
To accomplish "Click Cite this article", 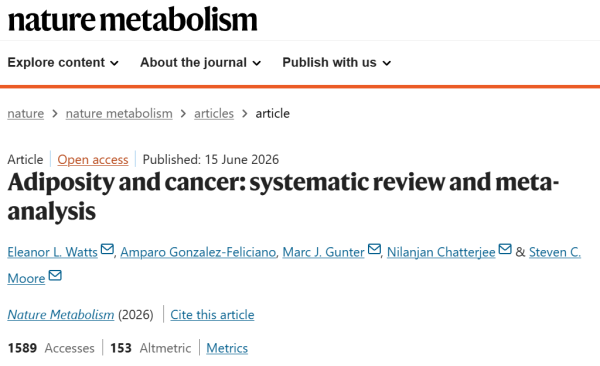I will (x=212, y=315).
